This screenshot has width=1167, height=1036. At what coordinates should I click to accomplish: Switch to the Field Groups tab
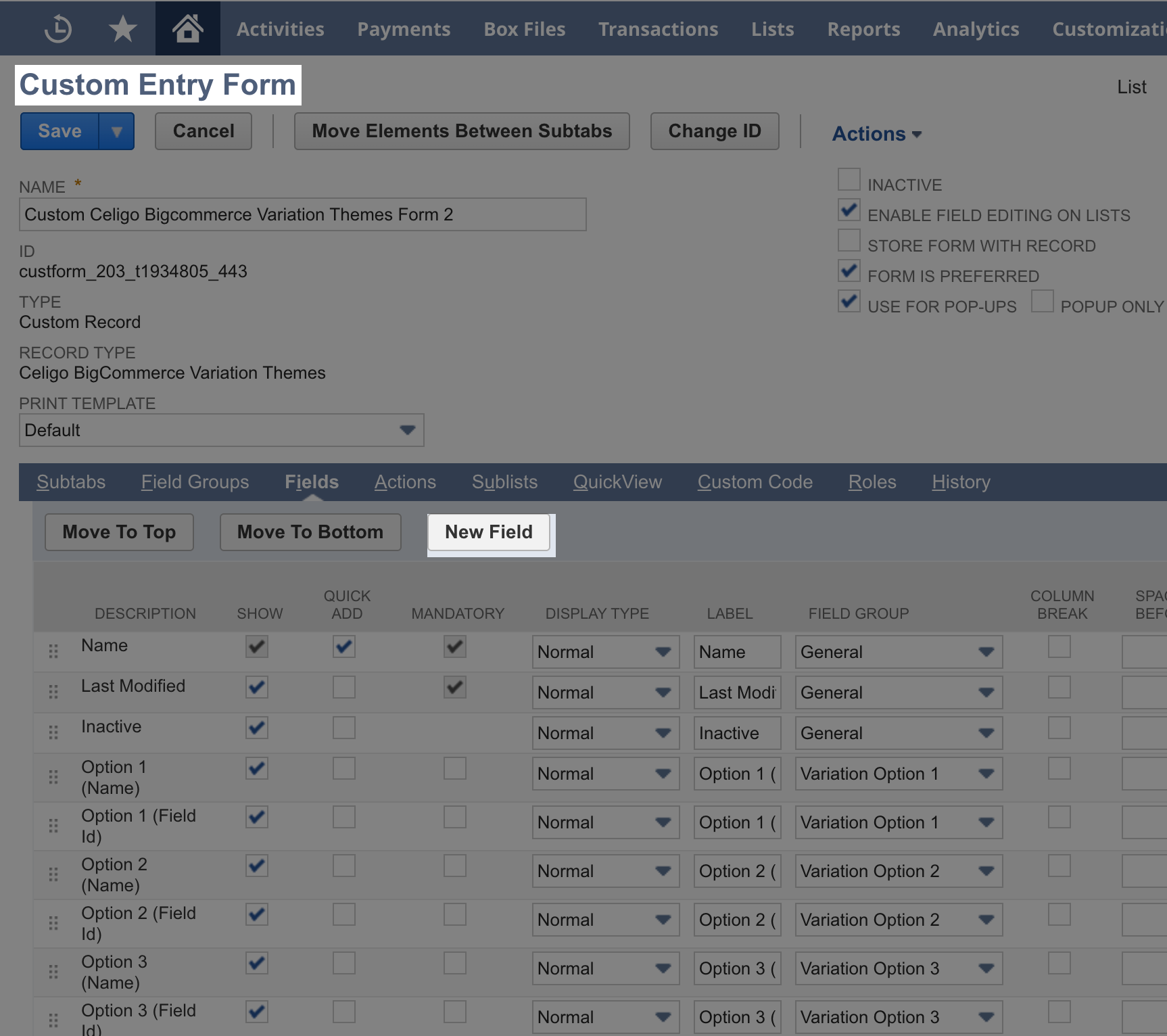(195, 482)
